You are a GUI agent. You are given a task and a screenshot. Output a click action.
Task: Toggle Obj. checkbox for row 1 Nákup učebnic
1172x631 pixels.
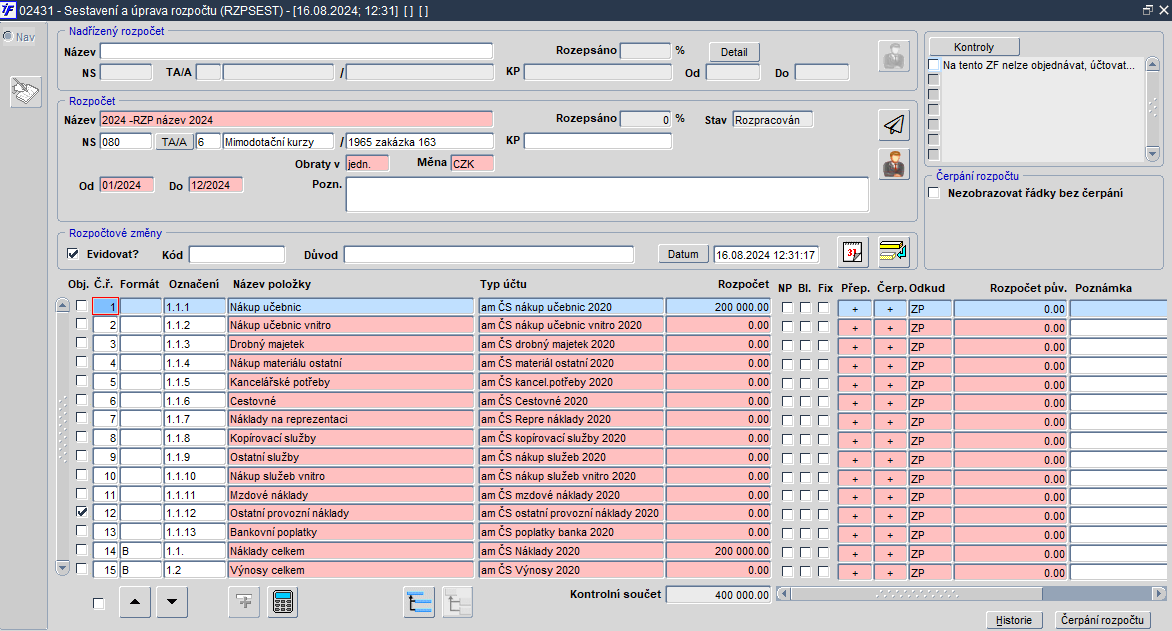(81, 305)
